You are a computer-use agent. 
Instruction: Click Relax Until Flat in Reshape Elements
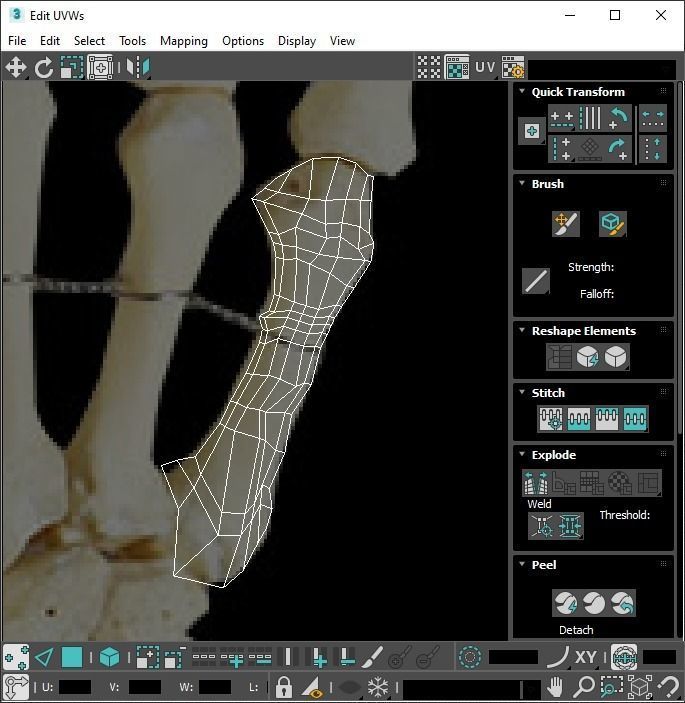[x=587, y=357]
